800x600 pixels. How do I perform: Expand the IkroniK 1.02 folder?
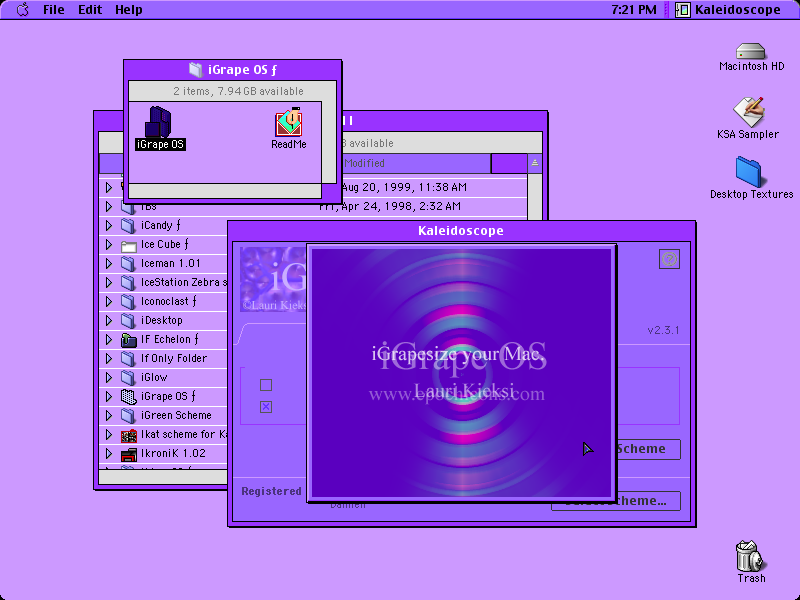(109, 454)
